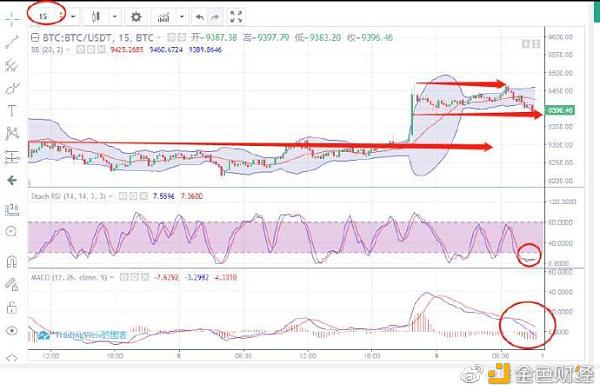Select the brush drawing tool
Image resolution: width=600 pixels, height=390 pixels.
coord(12,88)
